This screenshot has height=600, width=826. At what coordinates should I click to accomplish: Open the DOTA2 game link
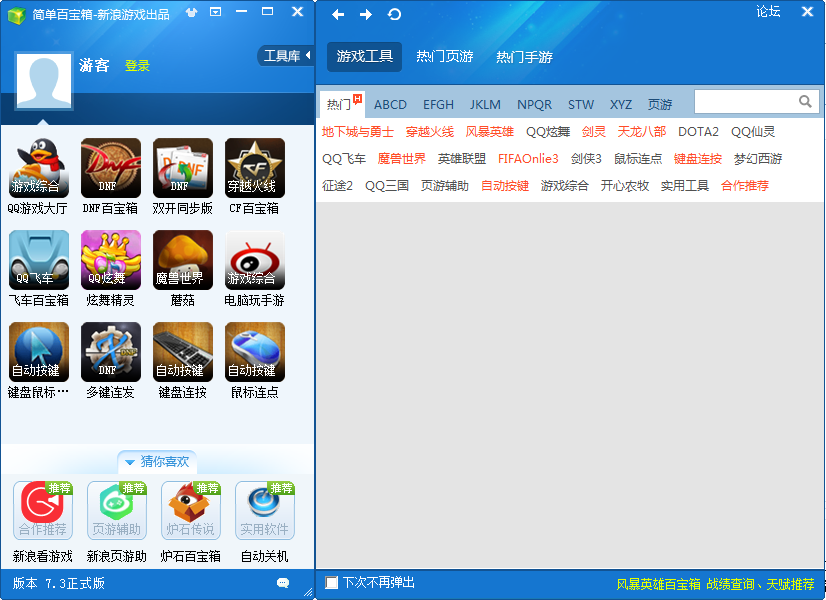[698, 132]
